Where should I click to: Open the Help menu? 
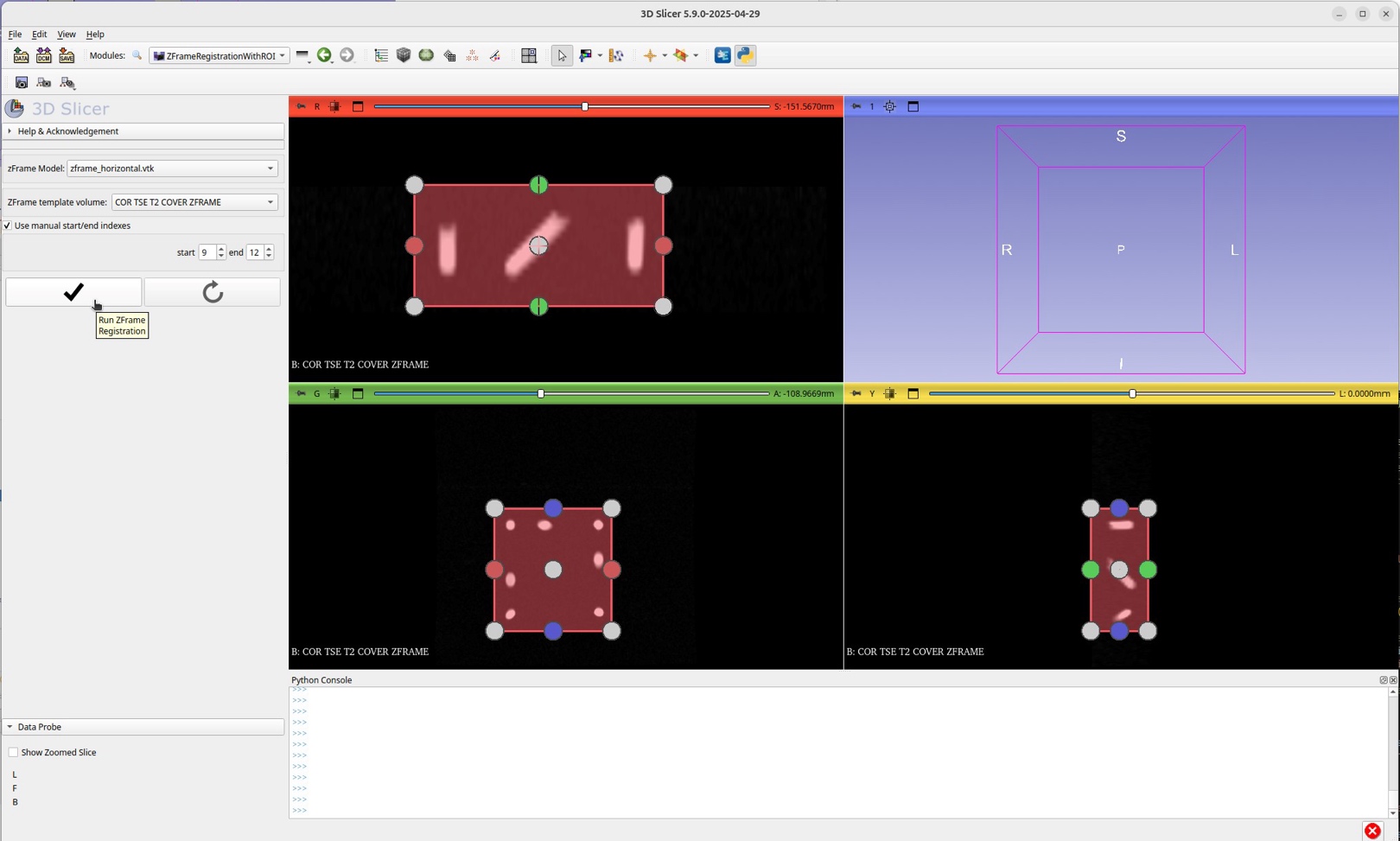[x=95, y=34]
